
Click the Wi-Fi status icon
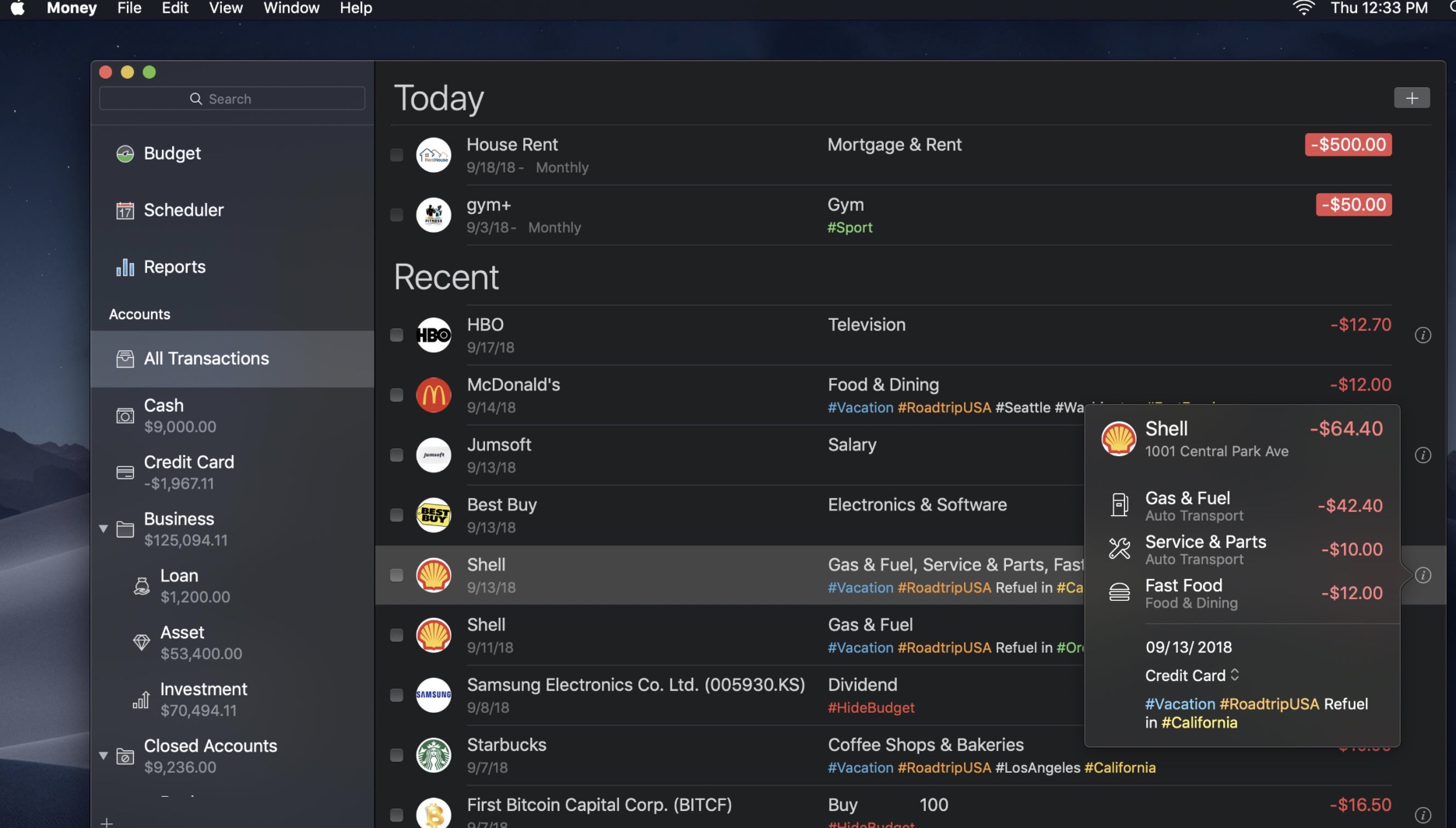click(1303, 9)
